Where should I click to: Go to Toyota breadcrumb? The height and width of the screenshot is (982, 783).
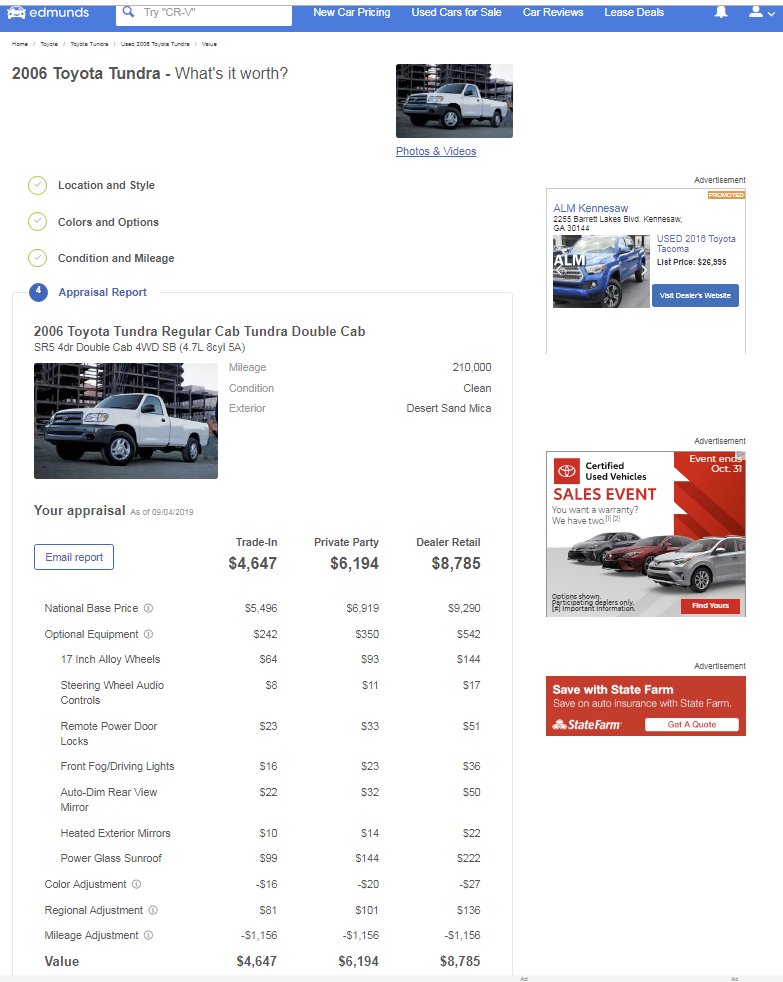tap(49, 44)
